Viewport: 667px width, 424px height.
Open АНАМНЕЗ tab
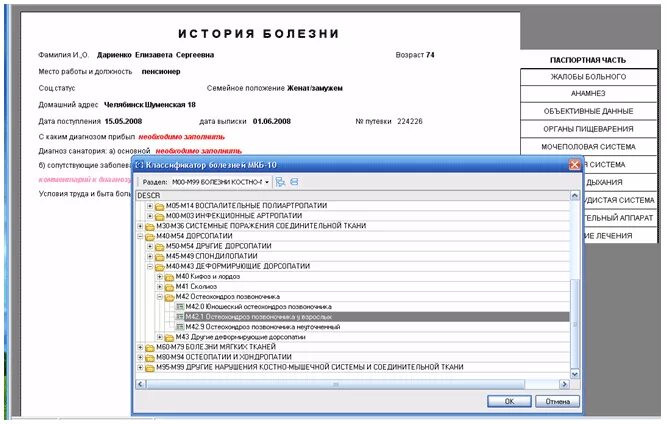point(588,94)
